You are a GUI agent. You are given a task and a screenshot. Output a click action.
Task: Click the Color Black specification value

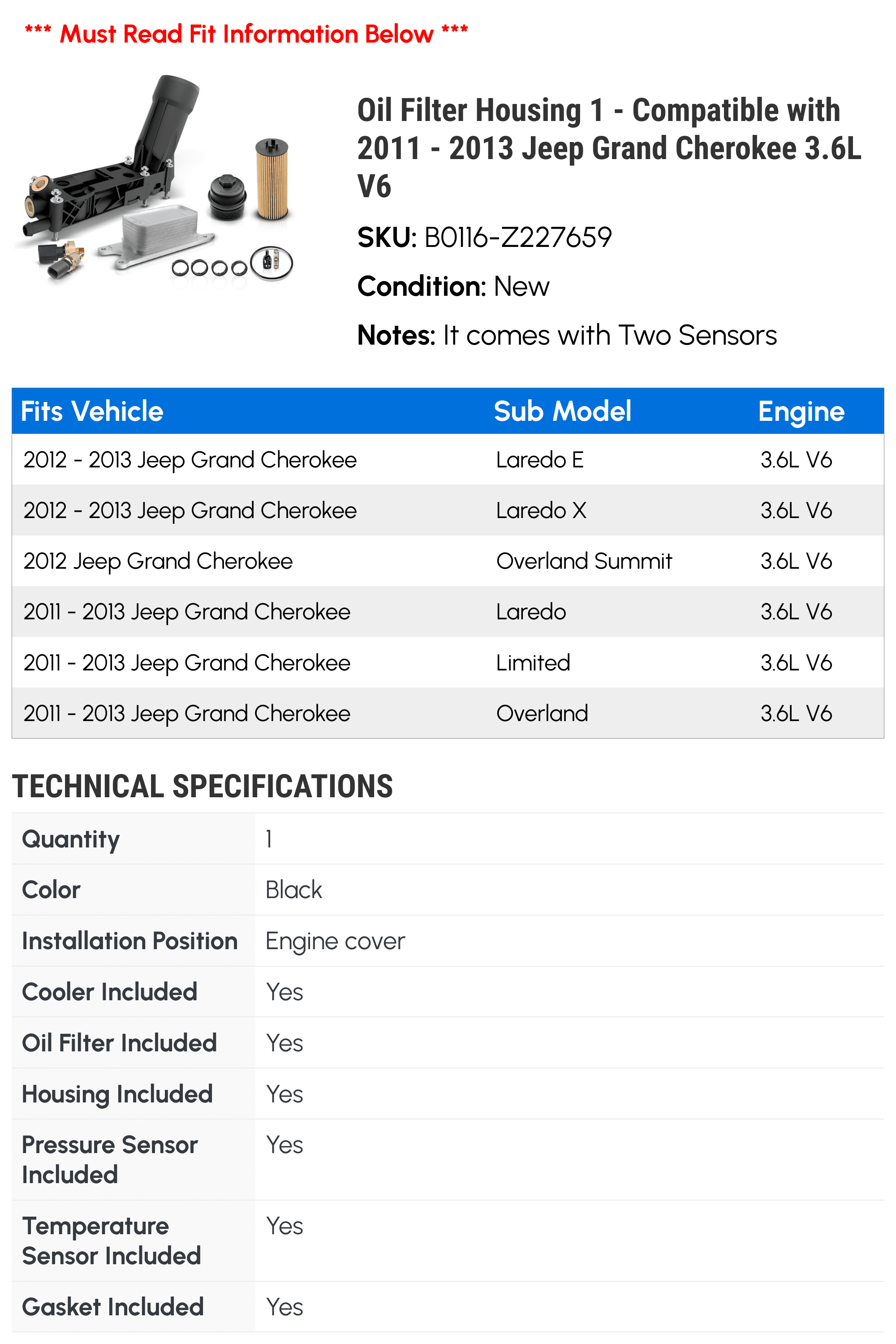(x=294, y=890)
